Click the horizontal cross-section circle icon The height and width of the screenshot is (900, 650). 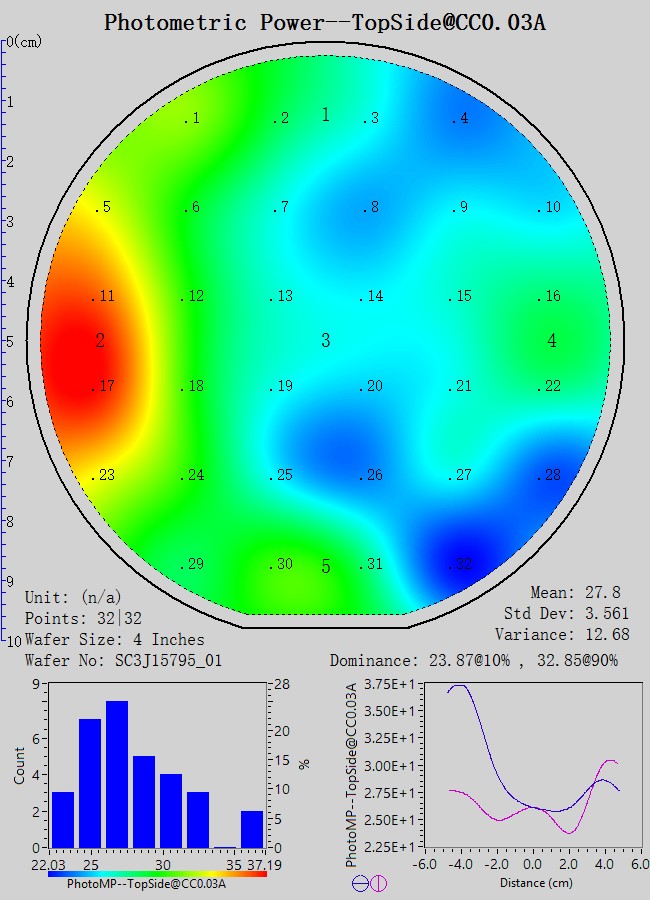coord(359,883)
